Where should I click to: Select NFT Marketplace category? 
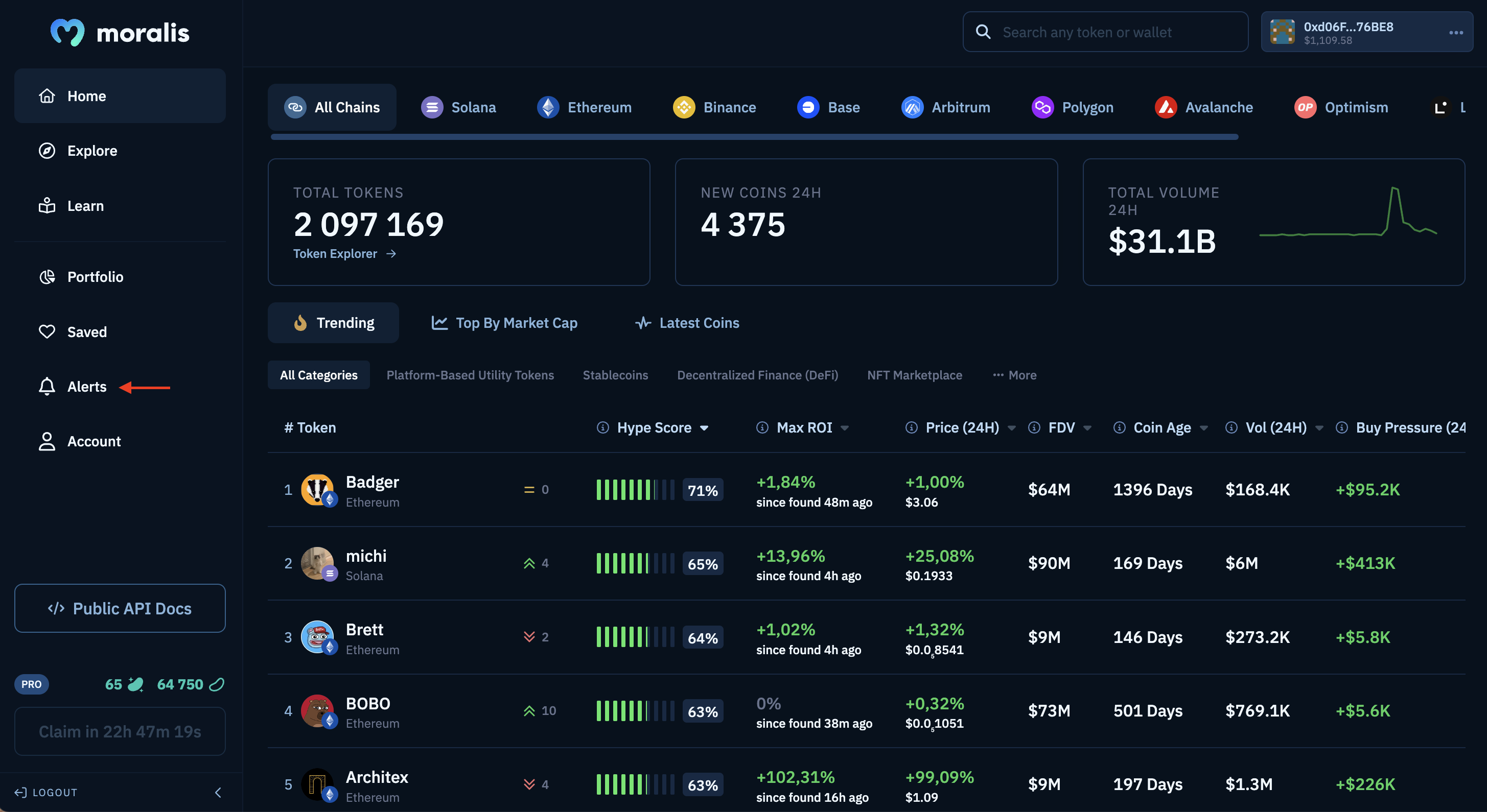(x=914, y=375)
